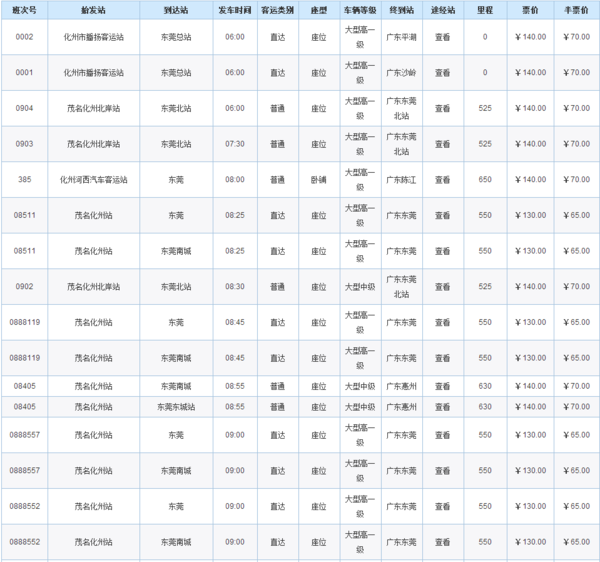Viewport: 600px width, 562px height.
Task: Select the 07:30 departure time cell
Action: 235,144
